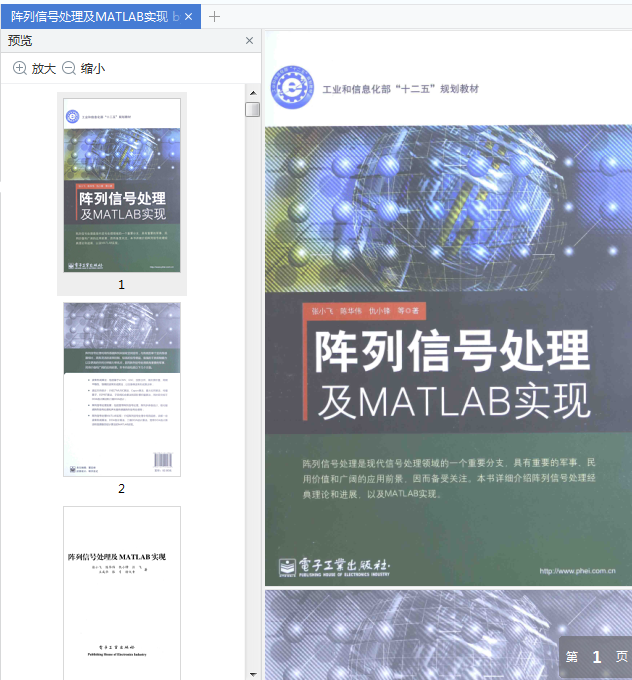This screenshot has width=632, height=680.
Task: Click the 电子工业出版社 publisher logo
Action: [x=334, y=567]
